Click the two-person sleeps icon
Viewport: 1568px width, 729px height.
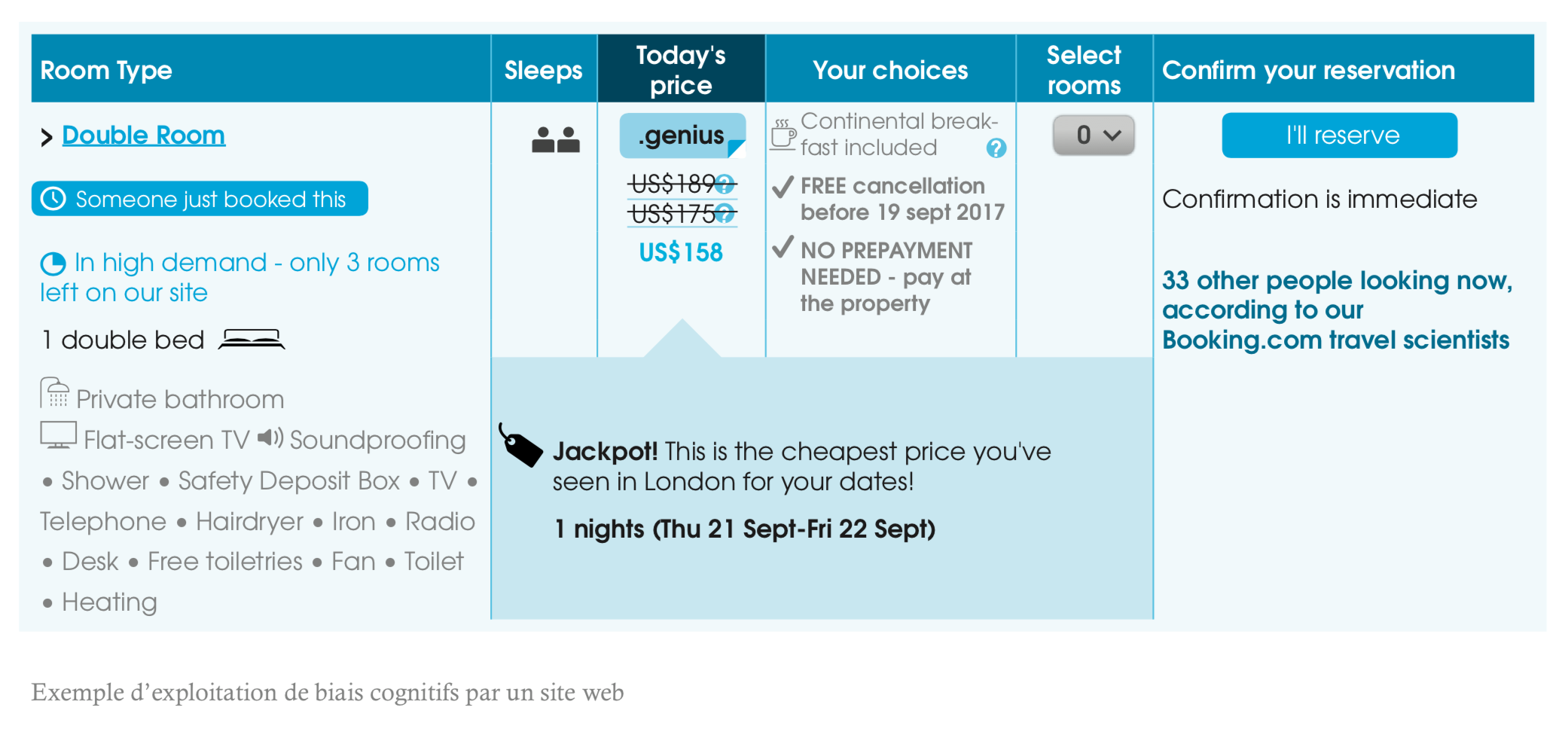click(556, 139)
